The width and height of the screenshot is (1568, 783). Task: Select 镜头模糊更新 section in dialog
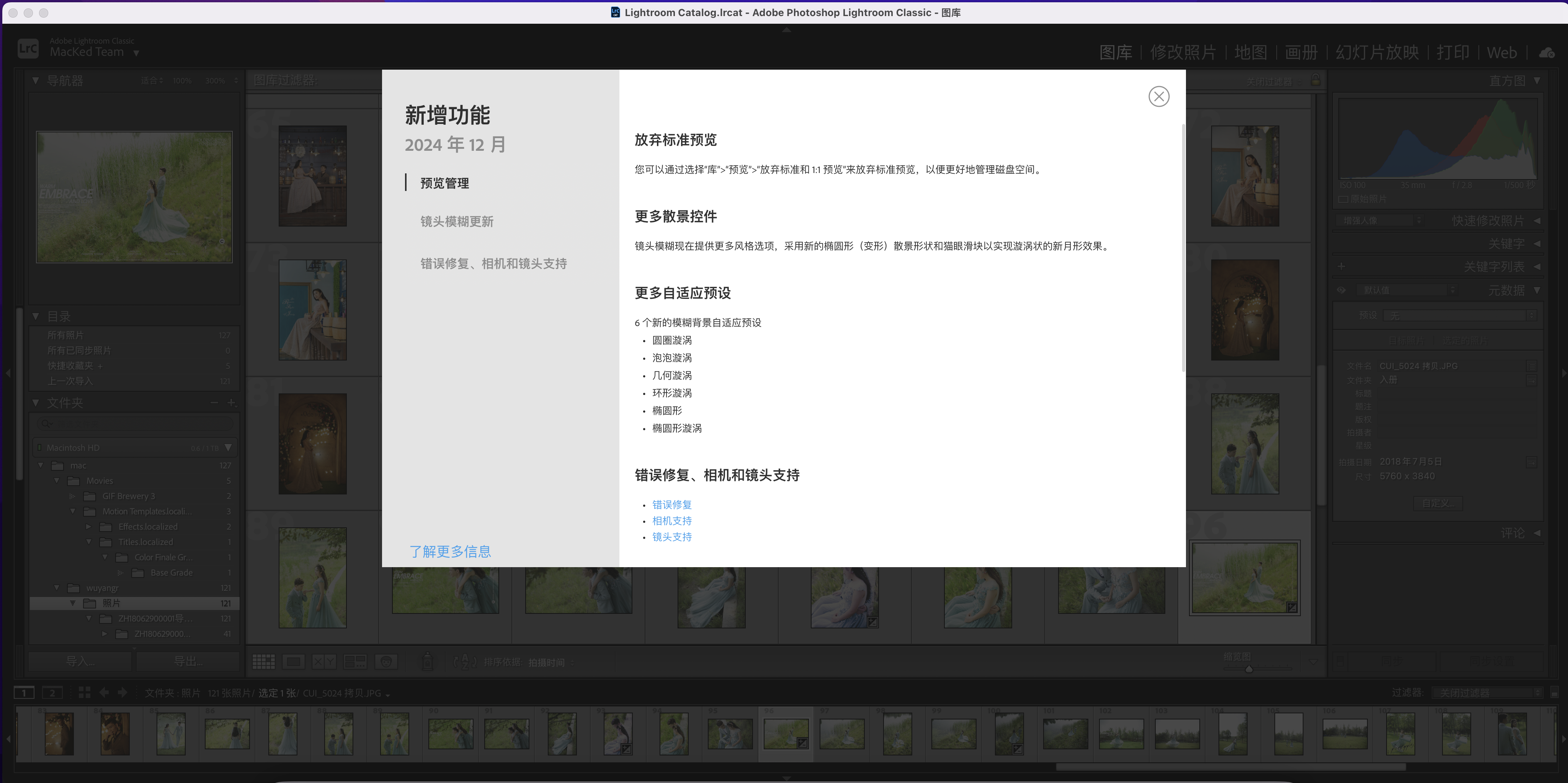coord(457,222)
